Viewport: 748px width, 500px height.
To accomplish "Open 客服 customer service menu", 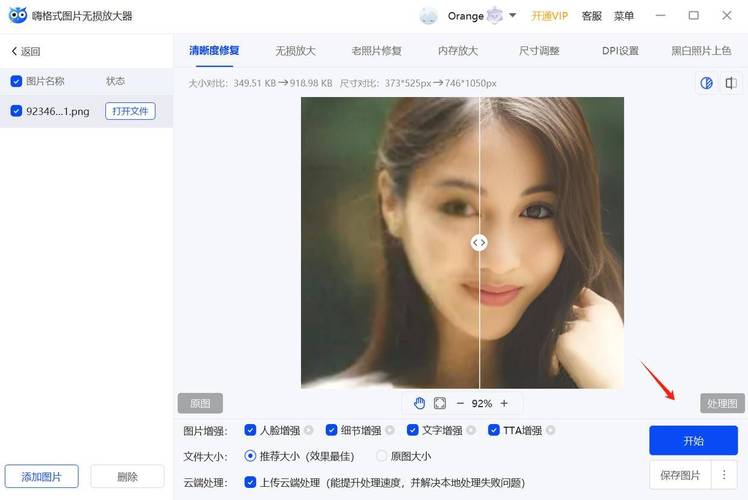I will tap(592, 16).
